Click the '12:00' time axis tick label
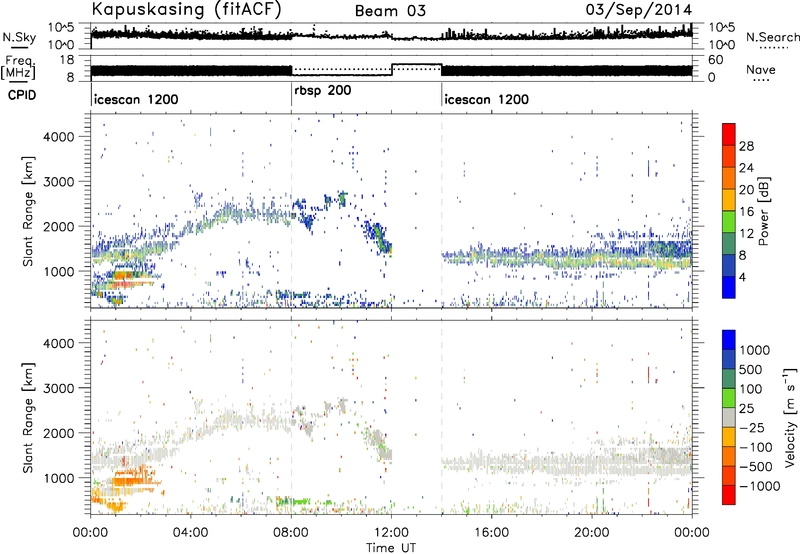The image size is (800, 554). [x=391, y=533]
